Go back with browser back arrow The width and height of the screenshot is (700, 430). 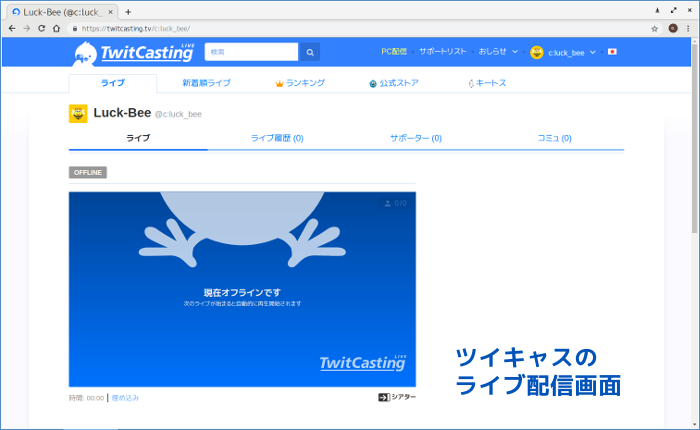(12, 29)
